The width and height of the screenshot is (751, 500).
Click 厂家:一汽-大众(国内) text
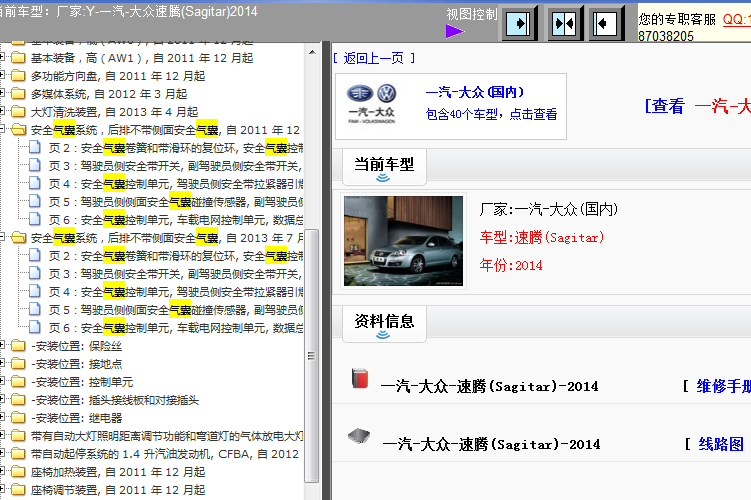(x=549, y=209)
